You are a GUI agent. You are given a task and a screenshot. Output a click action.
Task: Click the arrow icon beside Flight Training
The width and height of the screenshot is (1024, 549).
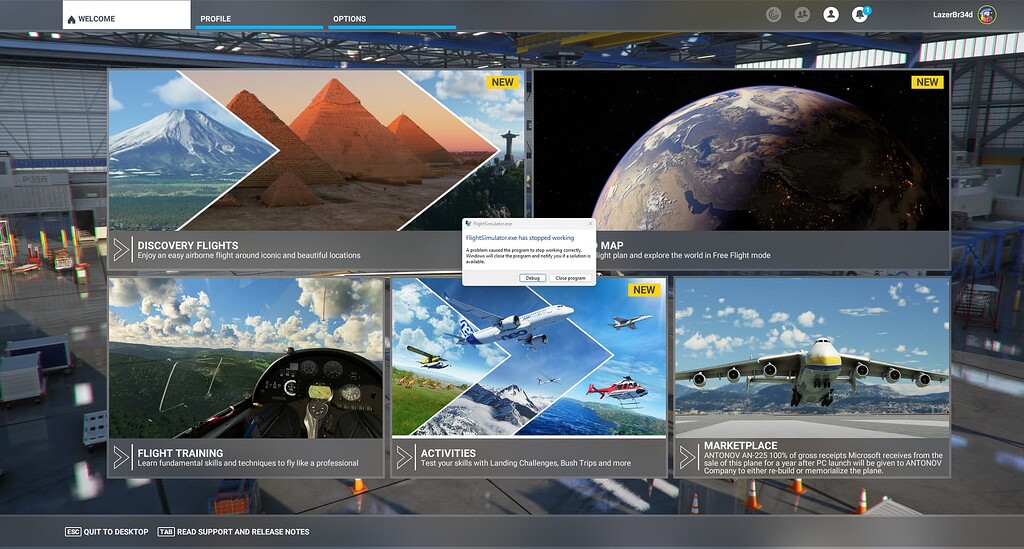[121, 458]
